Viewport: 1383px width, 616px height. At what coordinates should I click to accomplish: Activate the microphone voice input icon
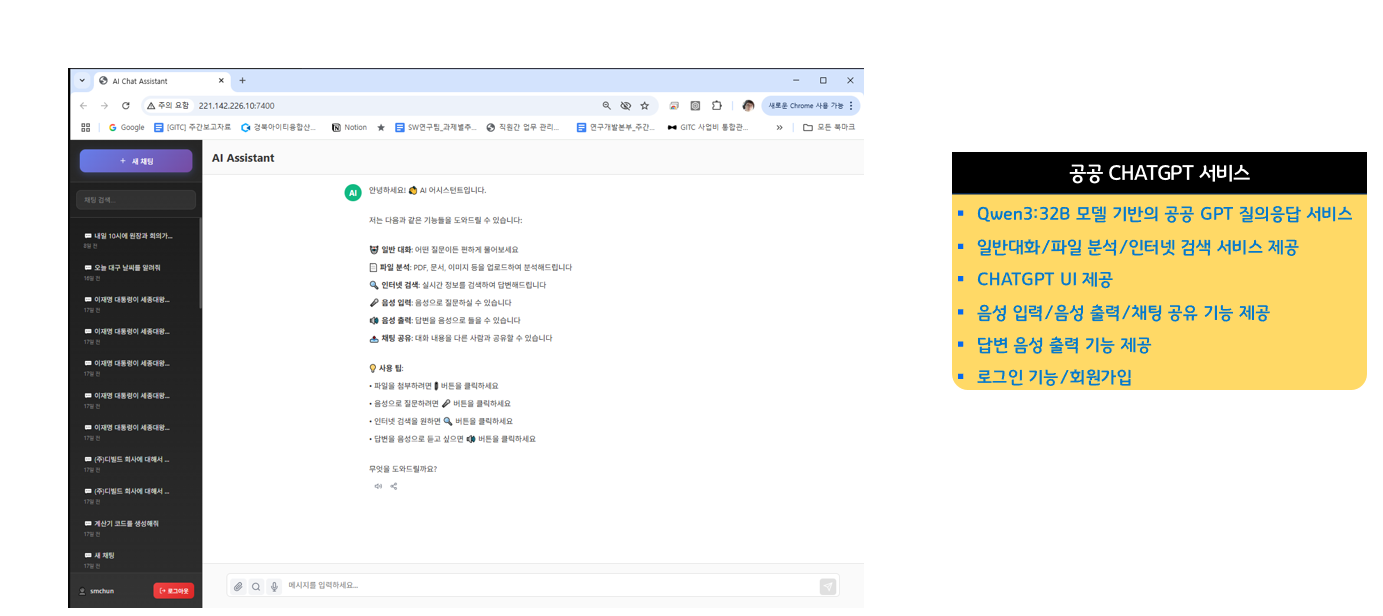(274, 587)
